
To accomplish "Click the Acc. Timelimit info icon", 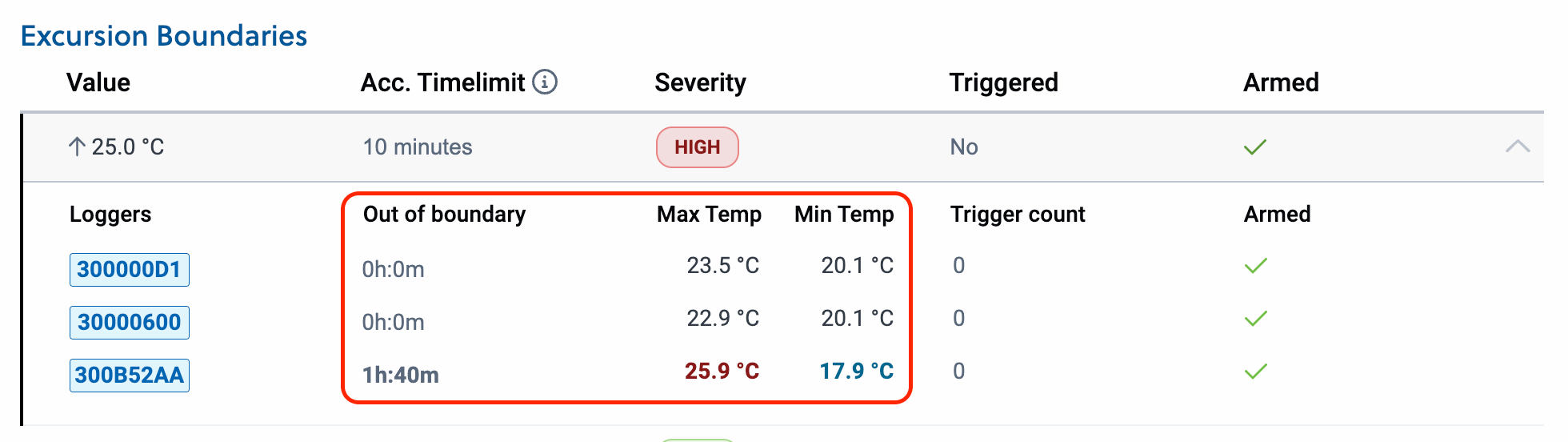I will click(x=545, y=82).
